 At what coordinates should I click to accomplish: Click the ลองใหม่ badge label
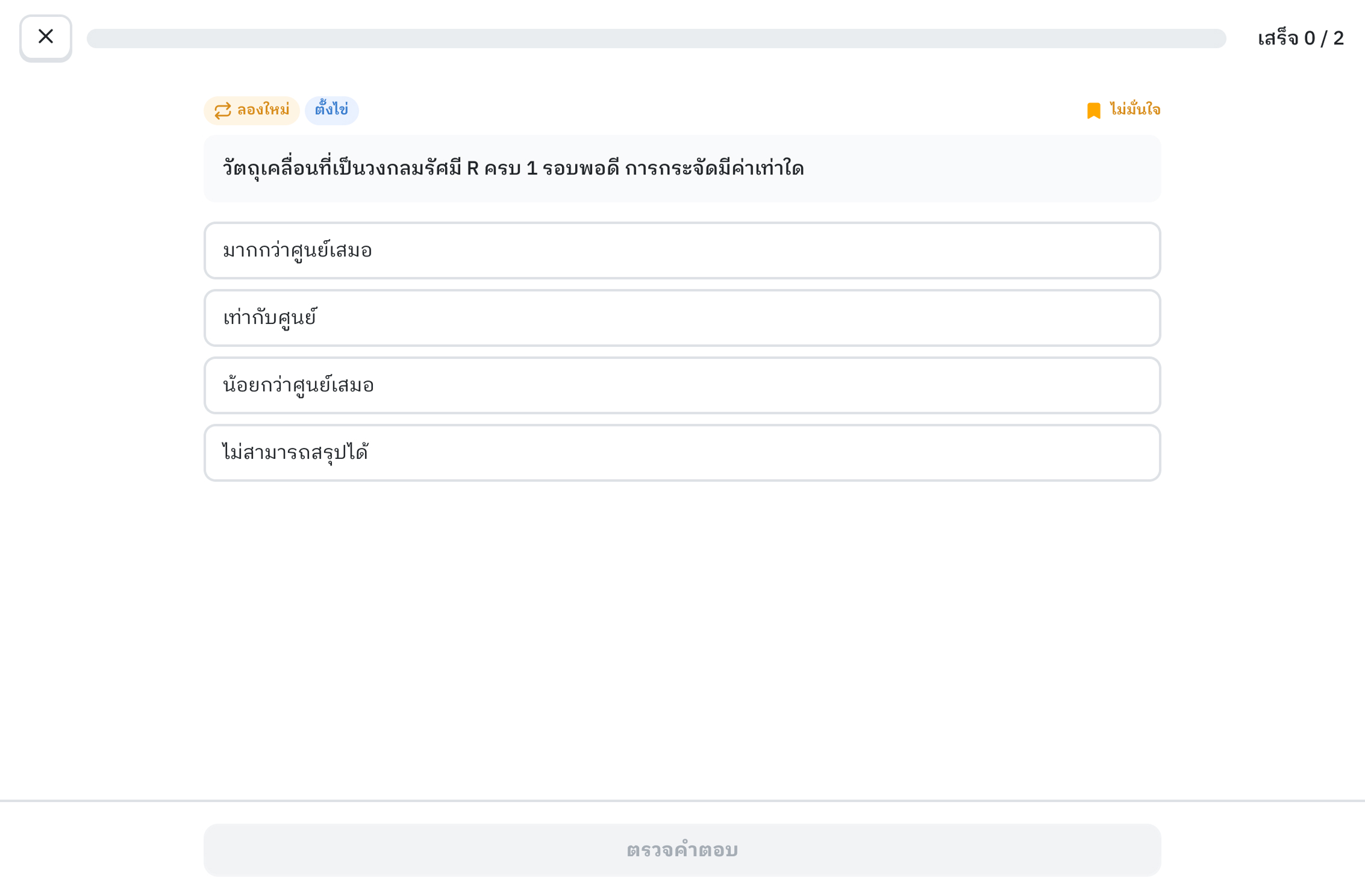pyautogui.click(x=263, y=110)
